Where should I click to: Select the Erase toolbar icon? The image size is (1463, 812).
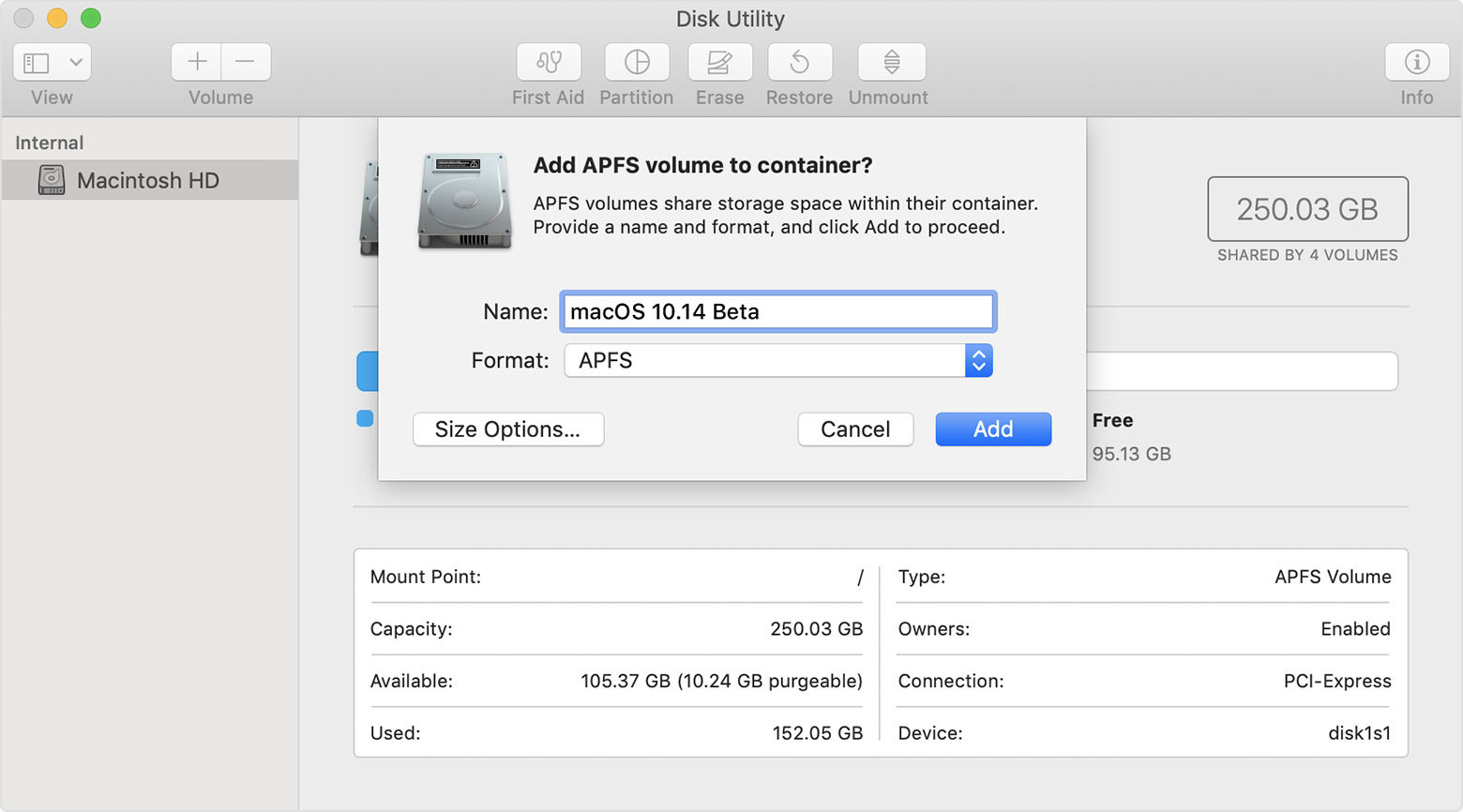(x=719, y=63)
